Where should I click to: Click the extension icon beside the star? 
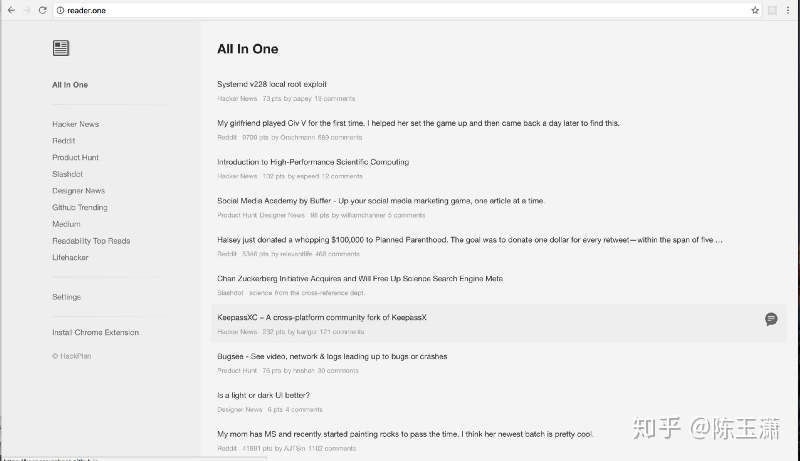pos(773,10)
